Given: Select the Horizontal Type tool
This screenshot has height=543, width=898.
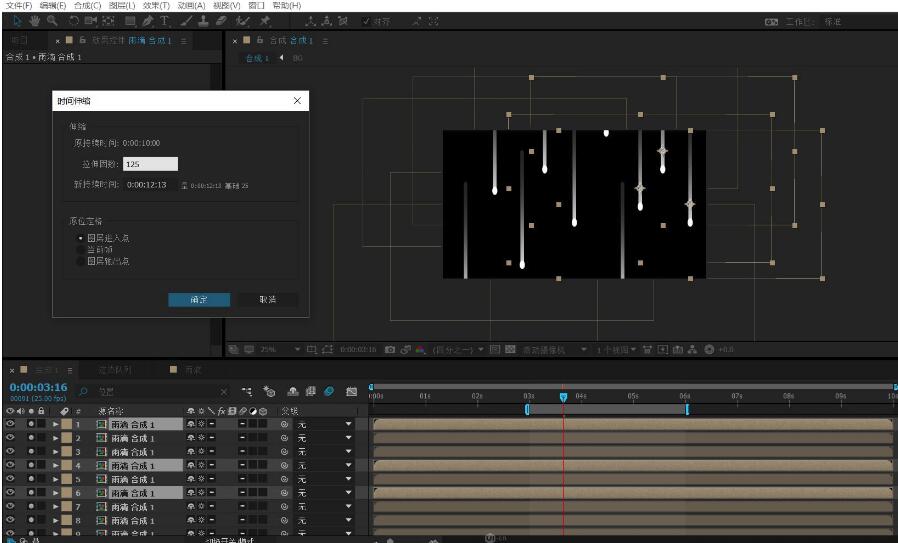Looking at the screenshot, I should [x=165, y=21].
